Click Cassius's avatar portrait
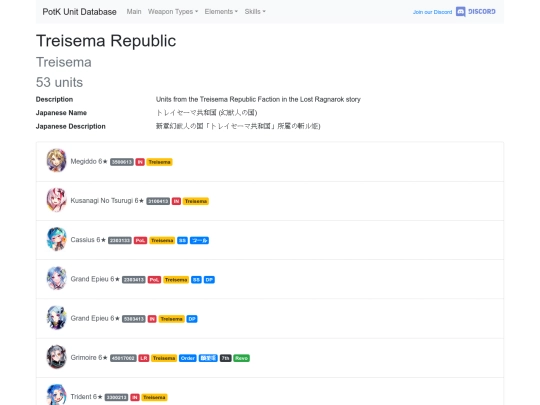Viewport: 540px width, 405px height. click(x=56, y=239)
